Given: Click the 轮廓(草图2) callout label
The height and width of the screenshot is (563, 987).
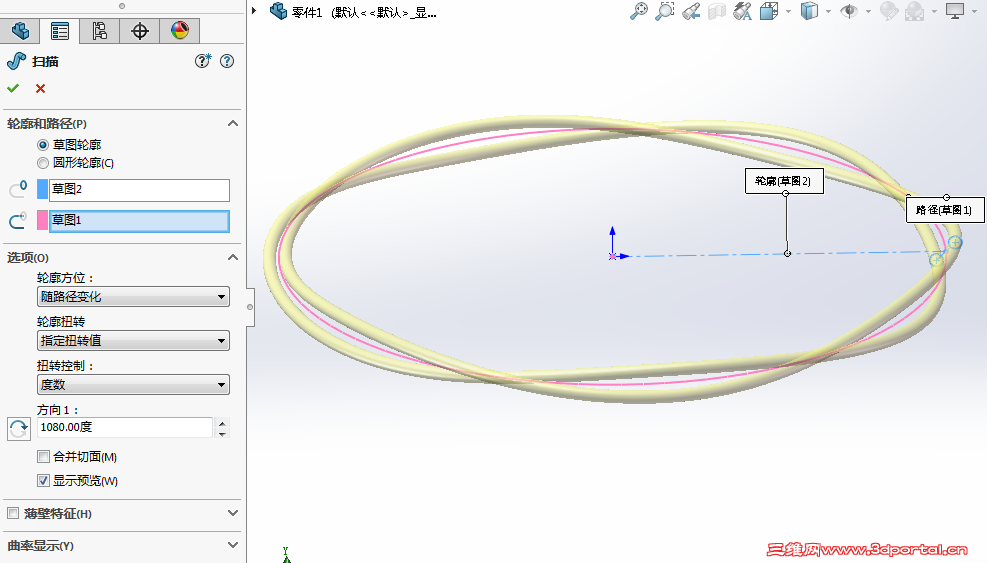Looking at the screenshot, I should pyautogui.click(x=784, y=181).
